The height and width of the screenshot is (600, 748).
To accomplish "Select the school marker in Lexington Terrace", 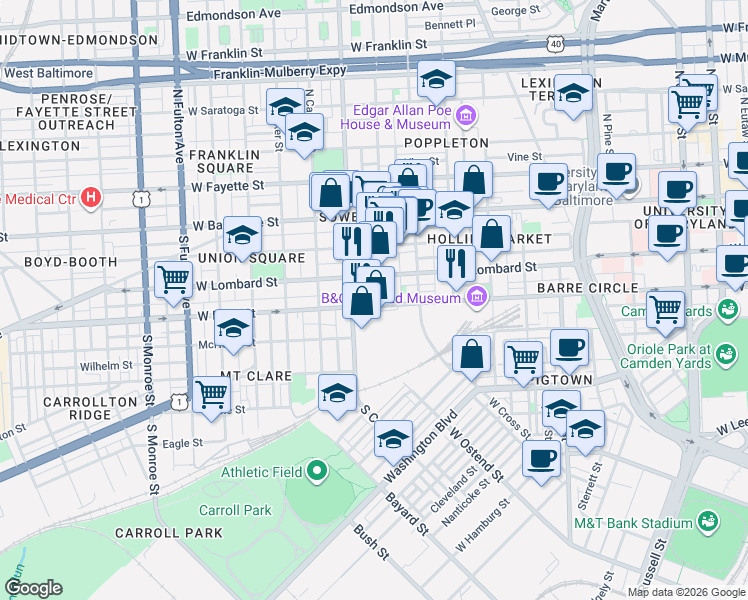I will (x=573, y=93).
